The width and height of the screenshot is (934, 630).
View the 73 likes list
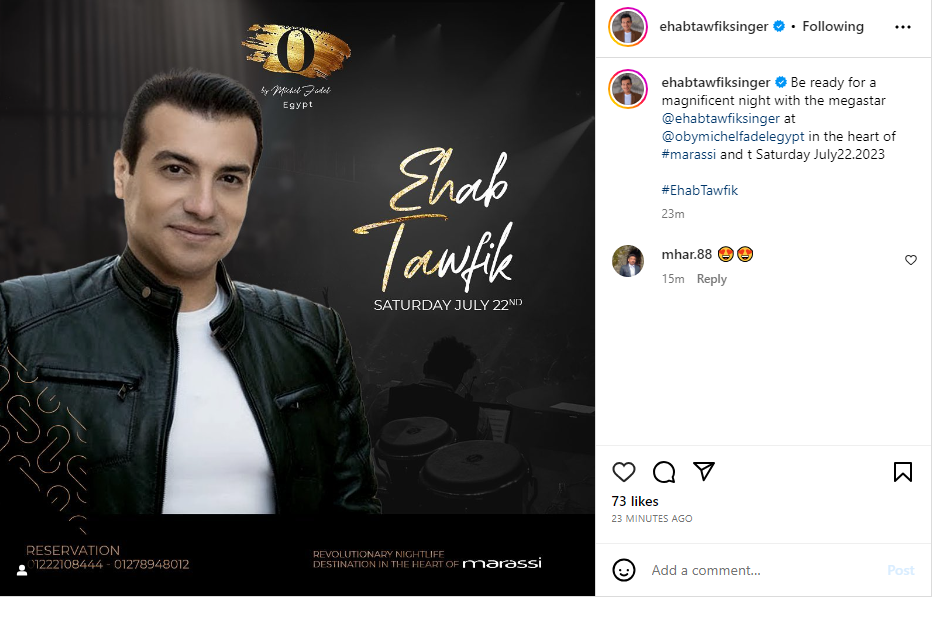[x=635, y=501]
